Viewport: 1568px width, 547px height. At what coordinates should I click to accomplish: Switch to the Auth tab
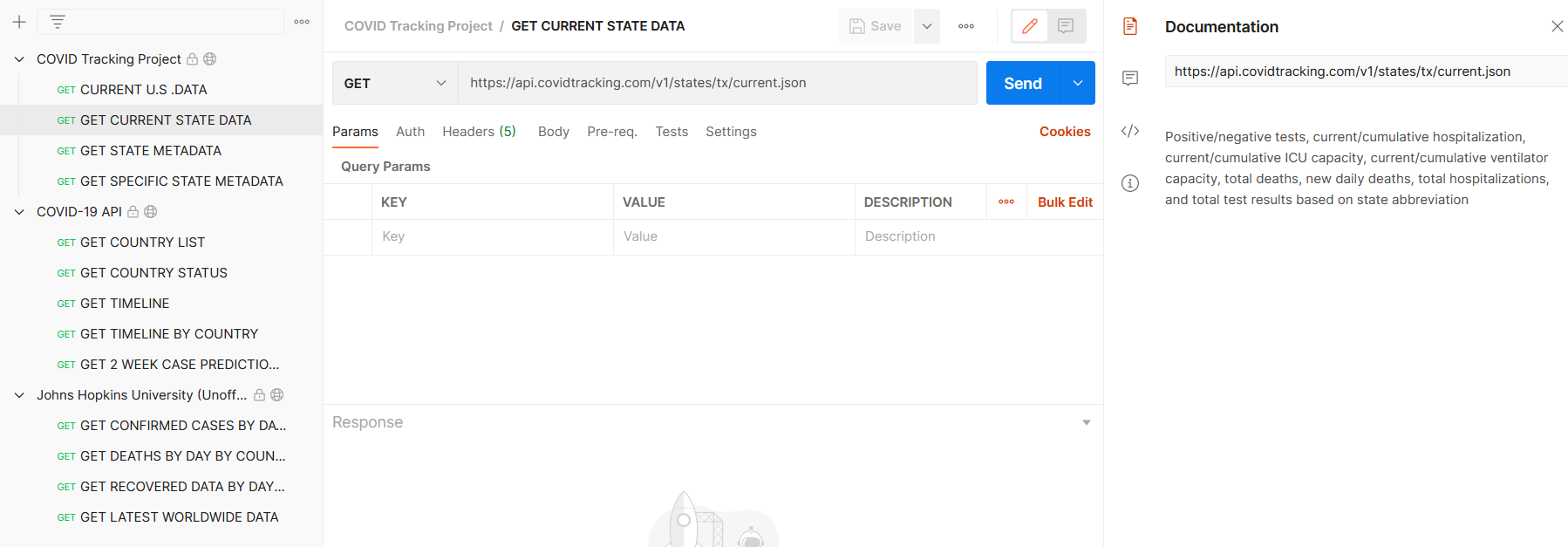point(410,132)
